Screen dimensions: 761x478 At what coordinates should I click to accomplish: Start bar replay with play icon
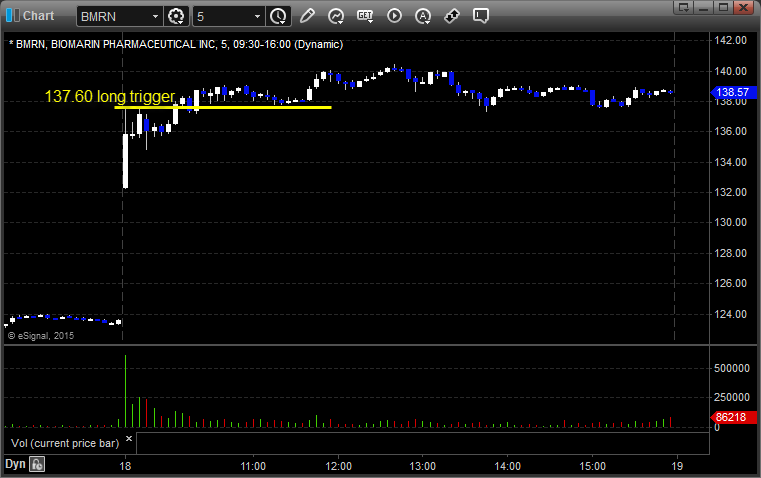click(x=394, y=16)
